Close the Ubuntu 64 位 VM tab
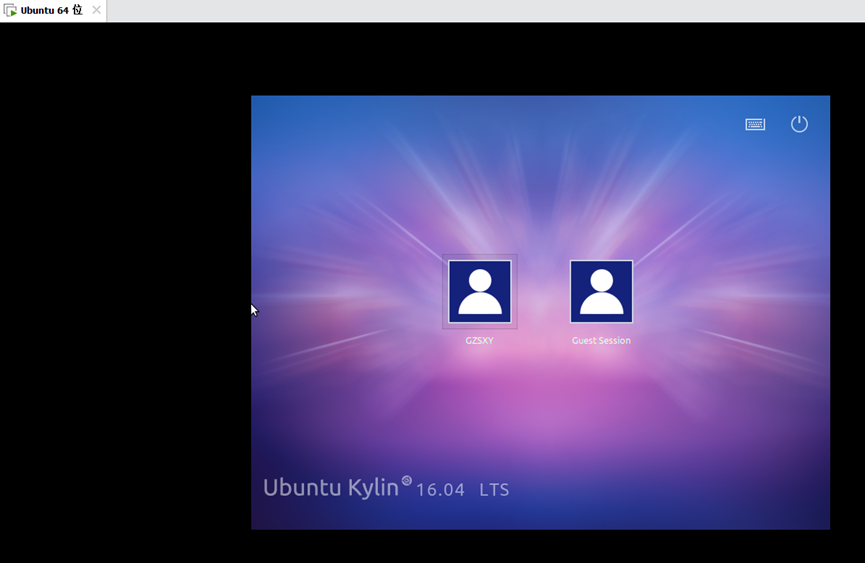This screenshot has width=865, height=563. tap(97, 10)
